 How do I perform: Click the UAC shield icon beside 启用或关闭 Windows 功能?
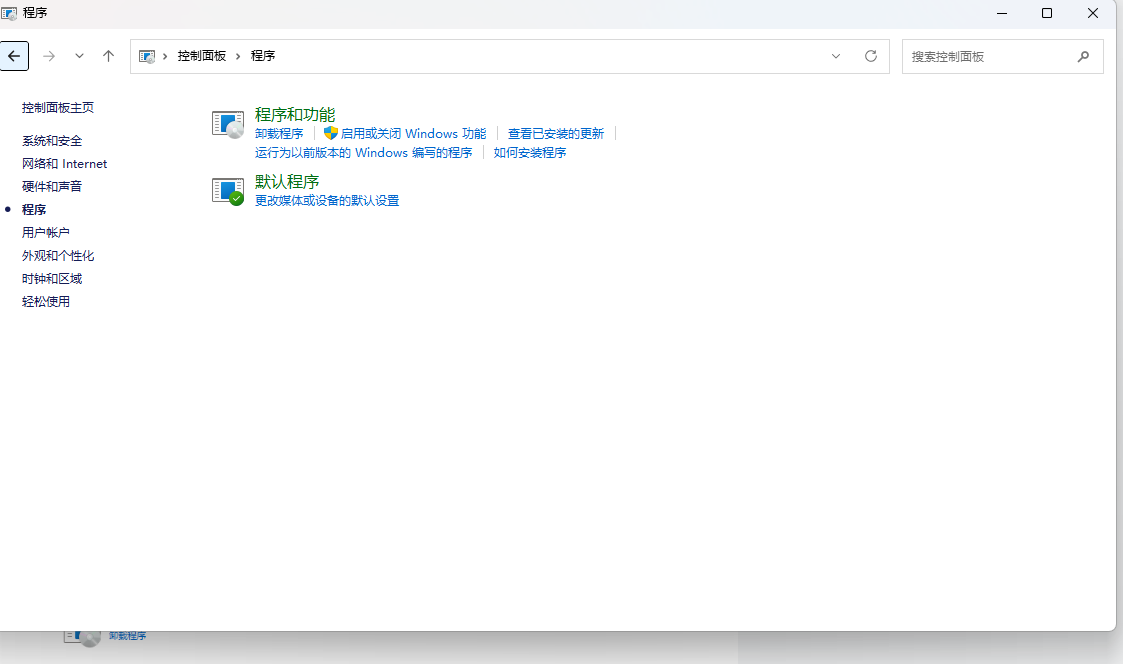330,132
